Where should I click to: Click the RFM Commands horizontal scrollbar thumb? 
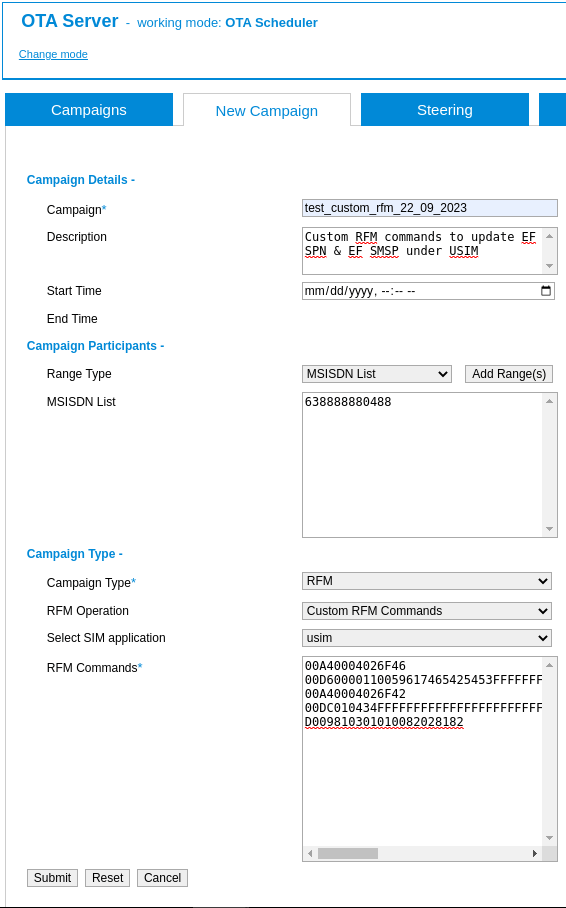pos(348,854)
